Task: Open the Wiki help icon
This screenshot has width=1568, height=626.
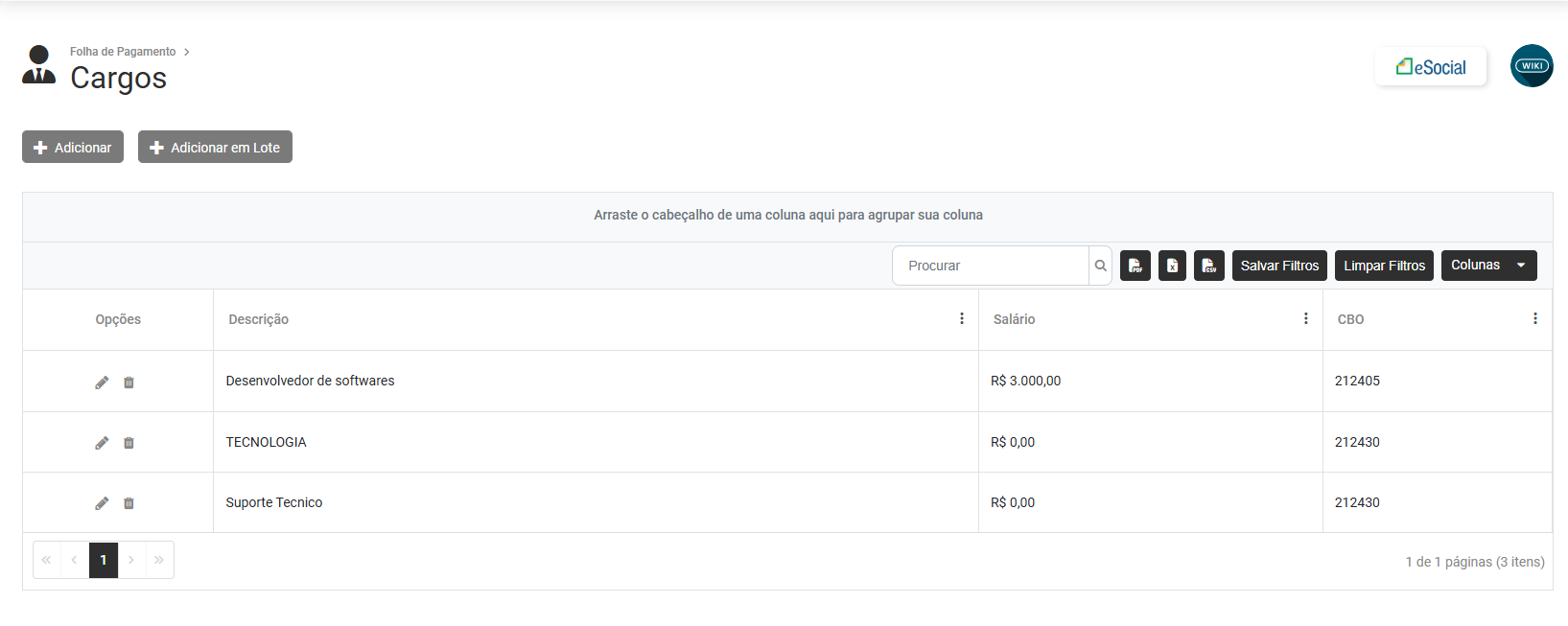Action: [x=1531, y=66]
